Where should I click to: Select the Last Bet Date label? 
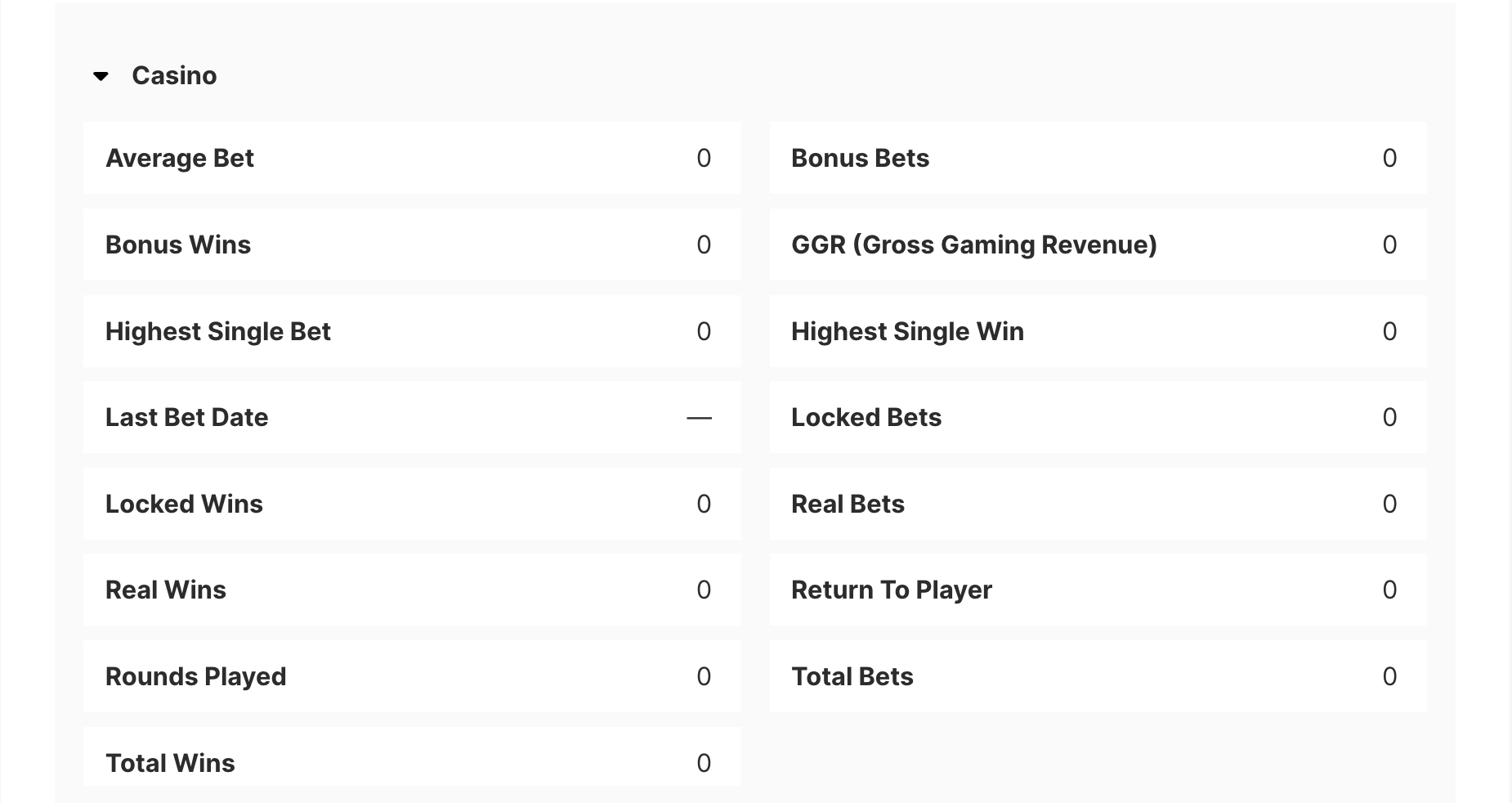[x=187, y=417]
